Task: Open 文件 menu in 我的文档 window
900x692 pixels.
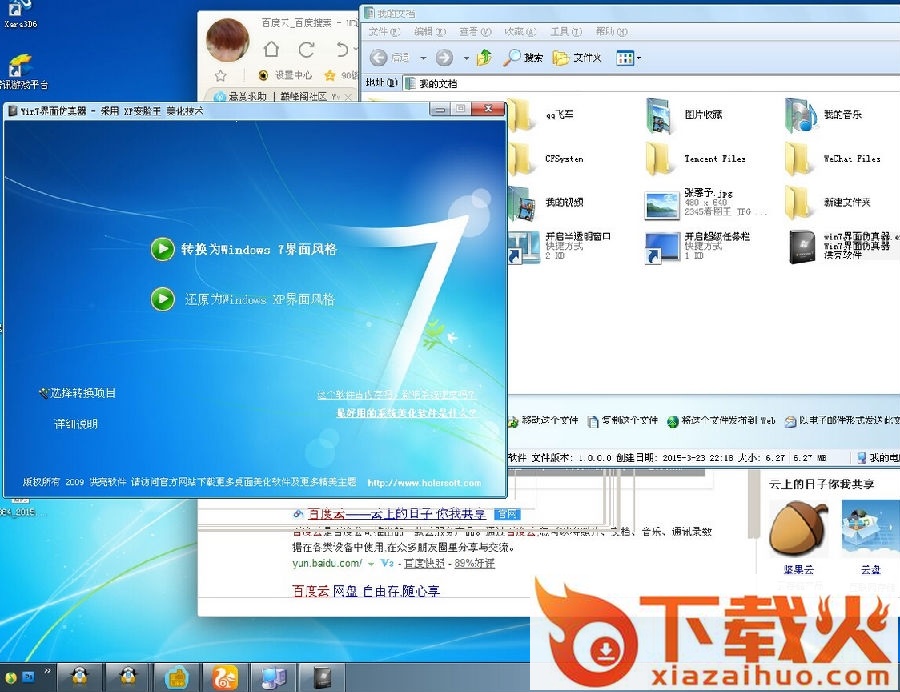Action: click(x=383, y=32)
